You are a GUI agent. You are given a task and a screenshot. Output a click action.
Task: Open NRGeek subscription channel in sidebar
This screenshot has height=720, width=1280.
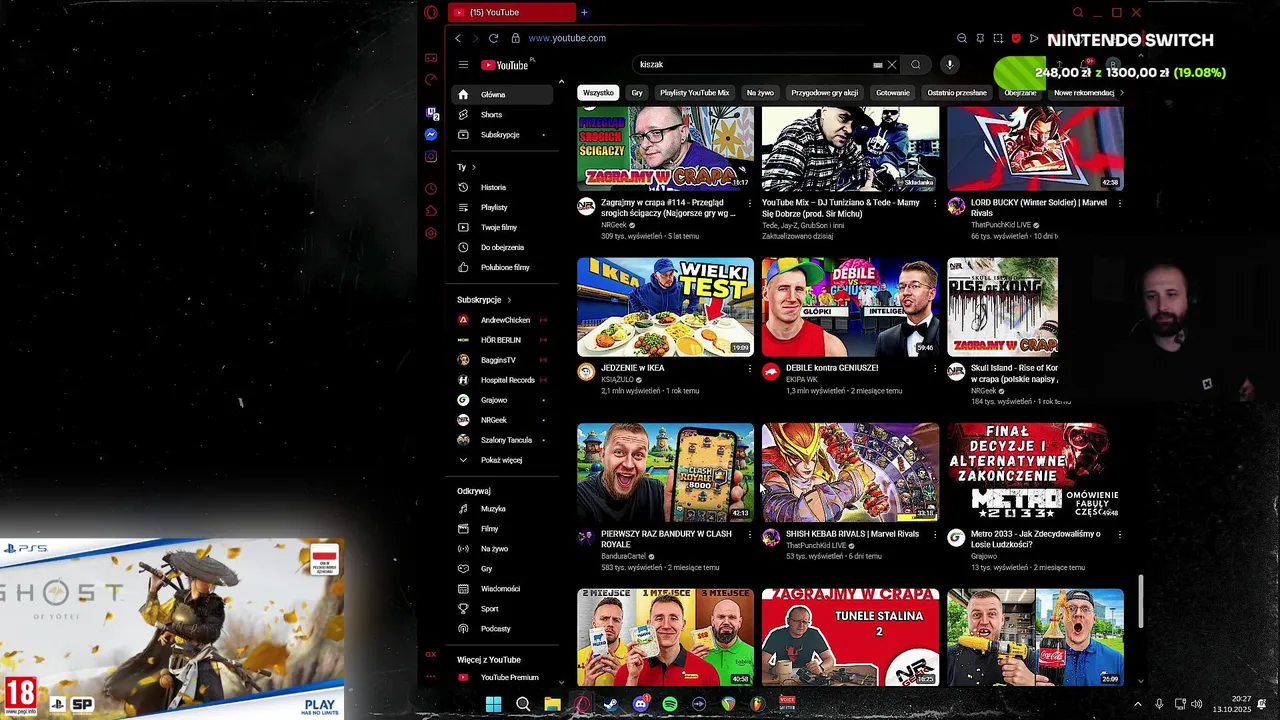[x=501, y=420]
